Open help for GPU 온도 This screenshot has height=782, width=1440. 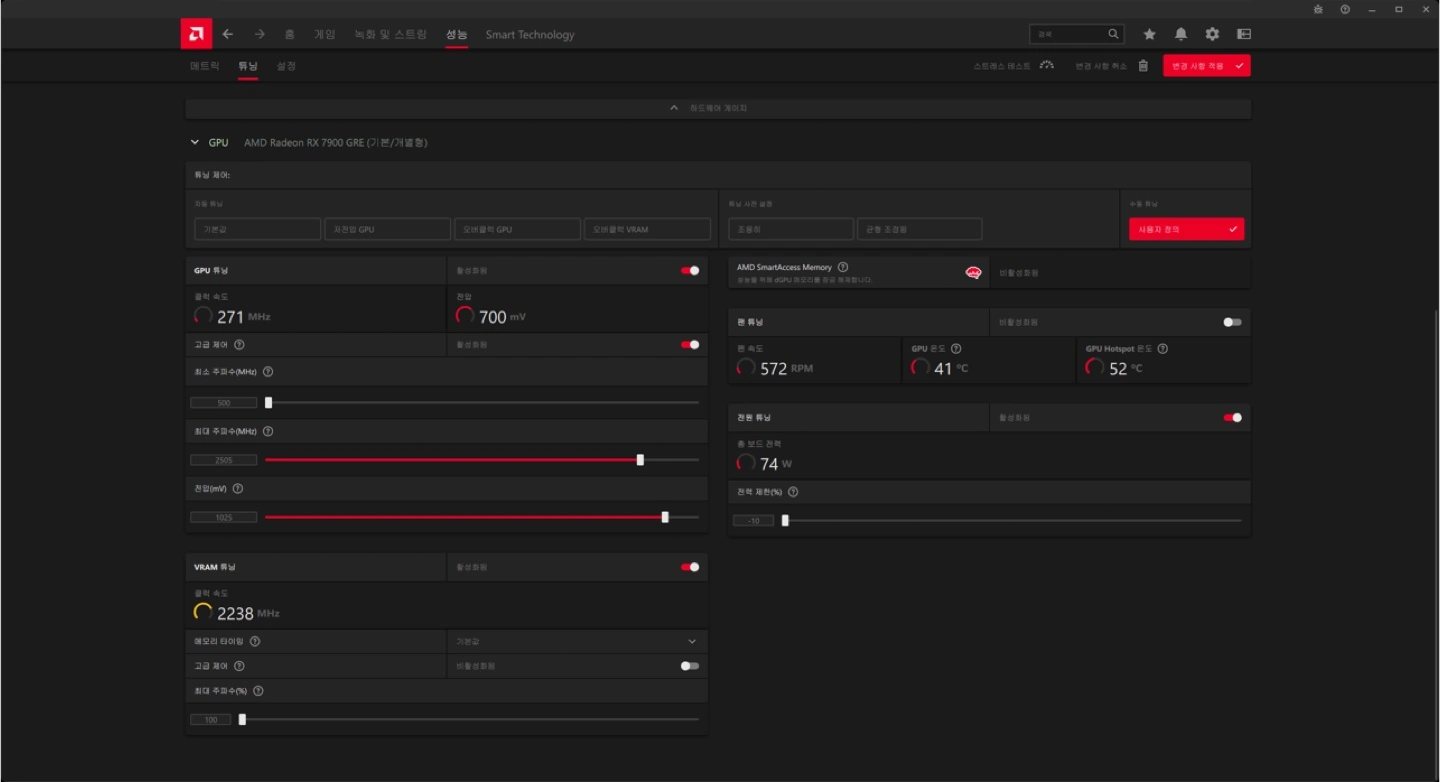(x=956, y=349)
